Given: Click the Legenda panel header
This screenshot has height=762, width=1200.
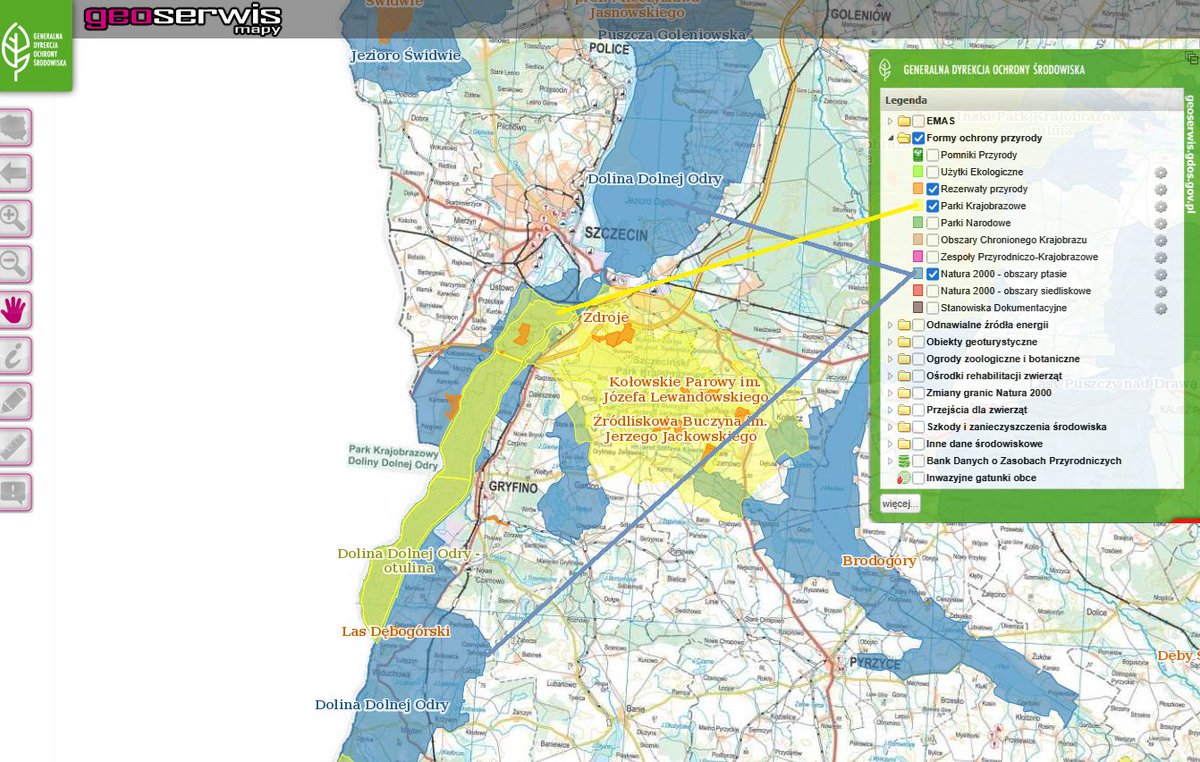Looking at the screenshot, I should [x=1030, y=100].
